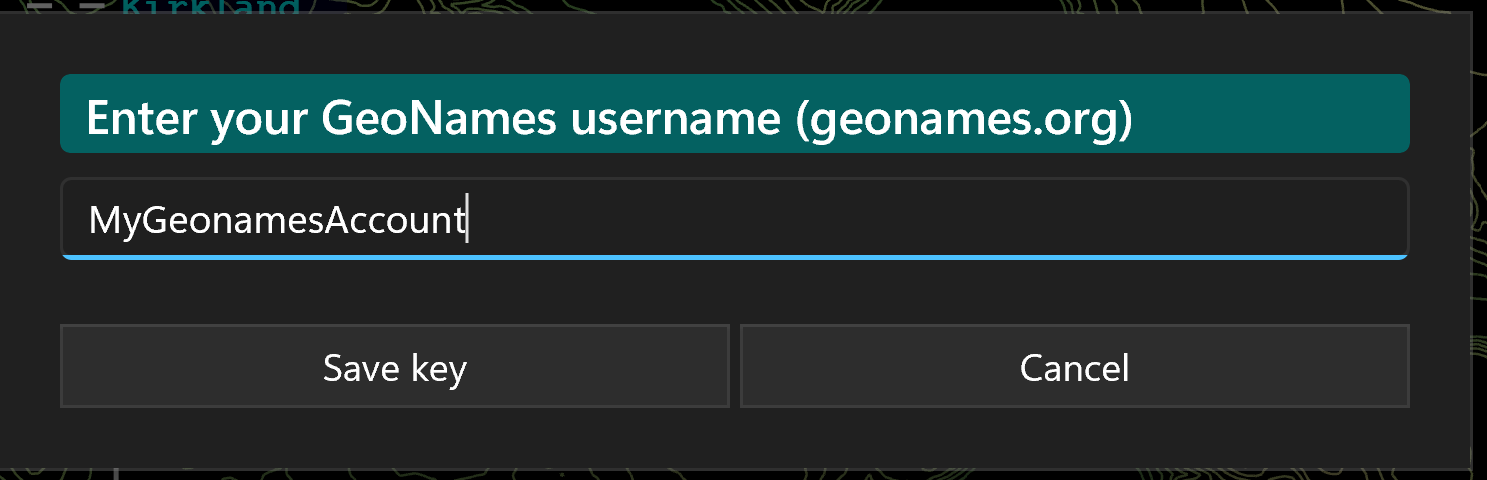Cancel the GeoNames username dialog

point(1075,366)
